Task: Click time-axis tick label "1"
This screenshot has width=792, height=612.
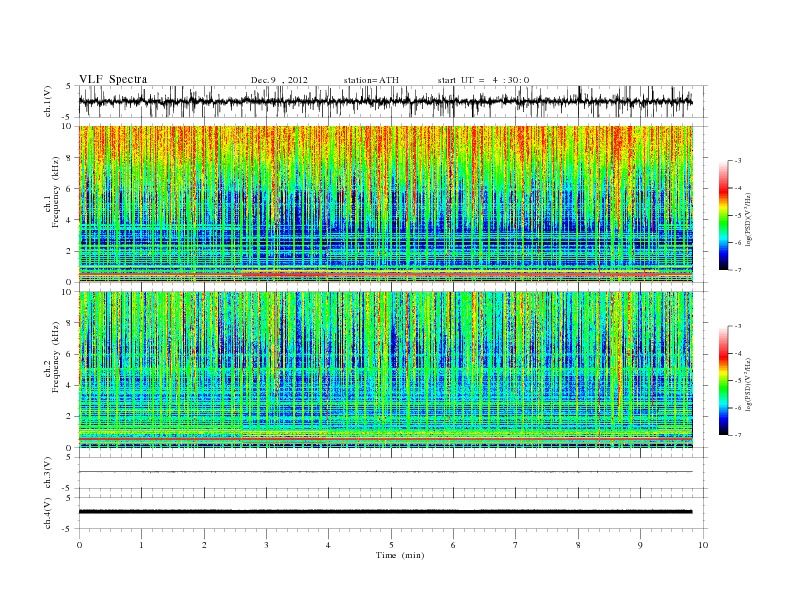Action: click(141, 545)
